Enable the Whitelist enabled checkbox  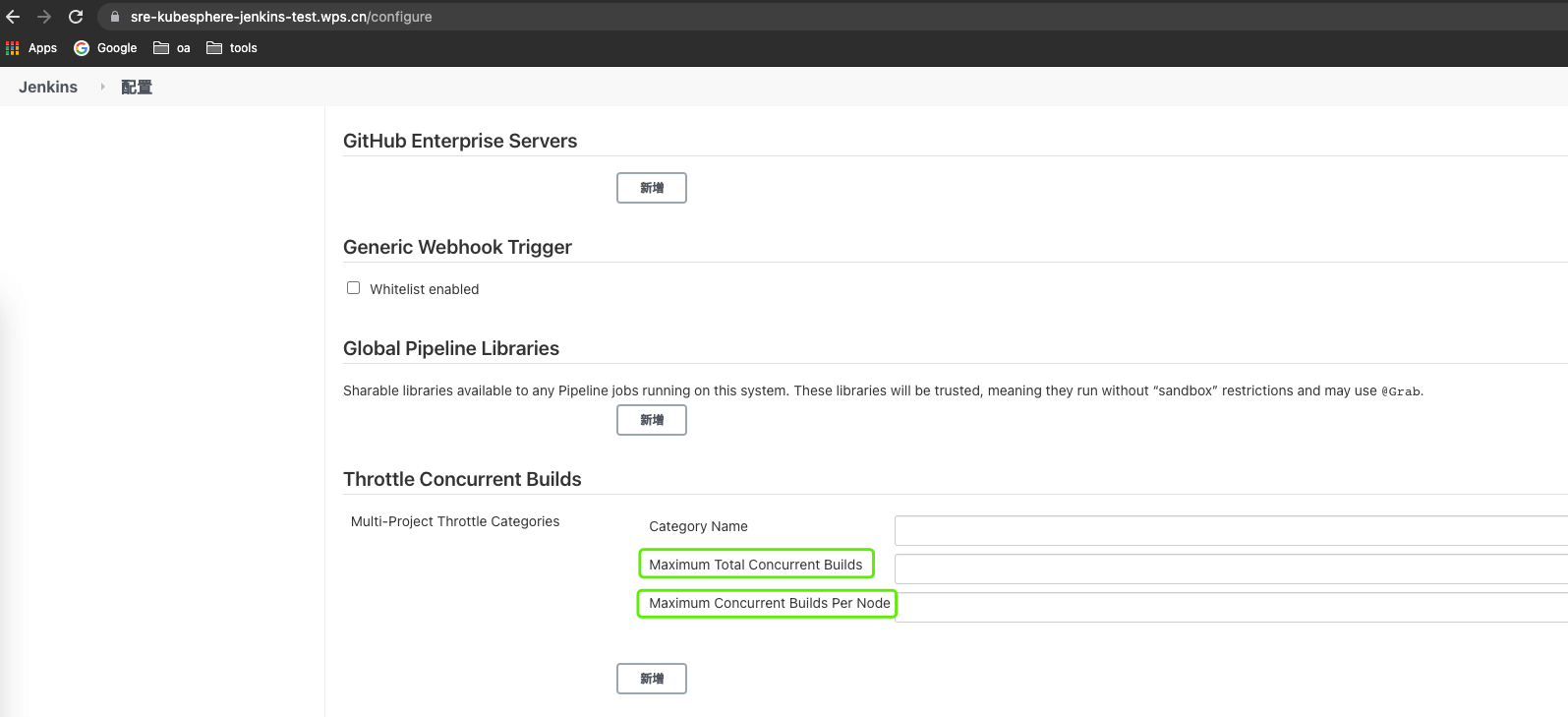click(353, 288)
